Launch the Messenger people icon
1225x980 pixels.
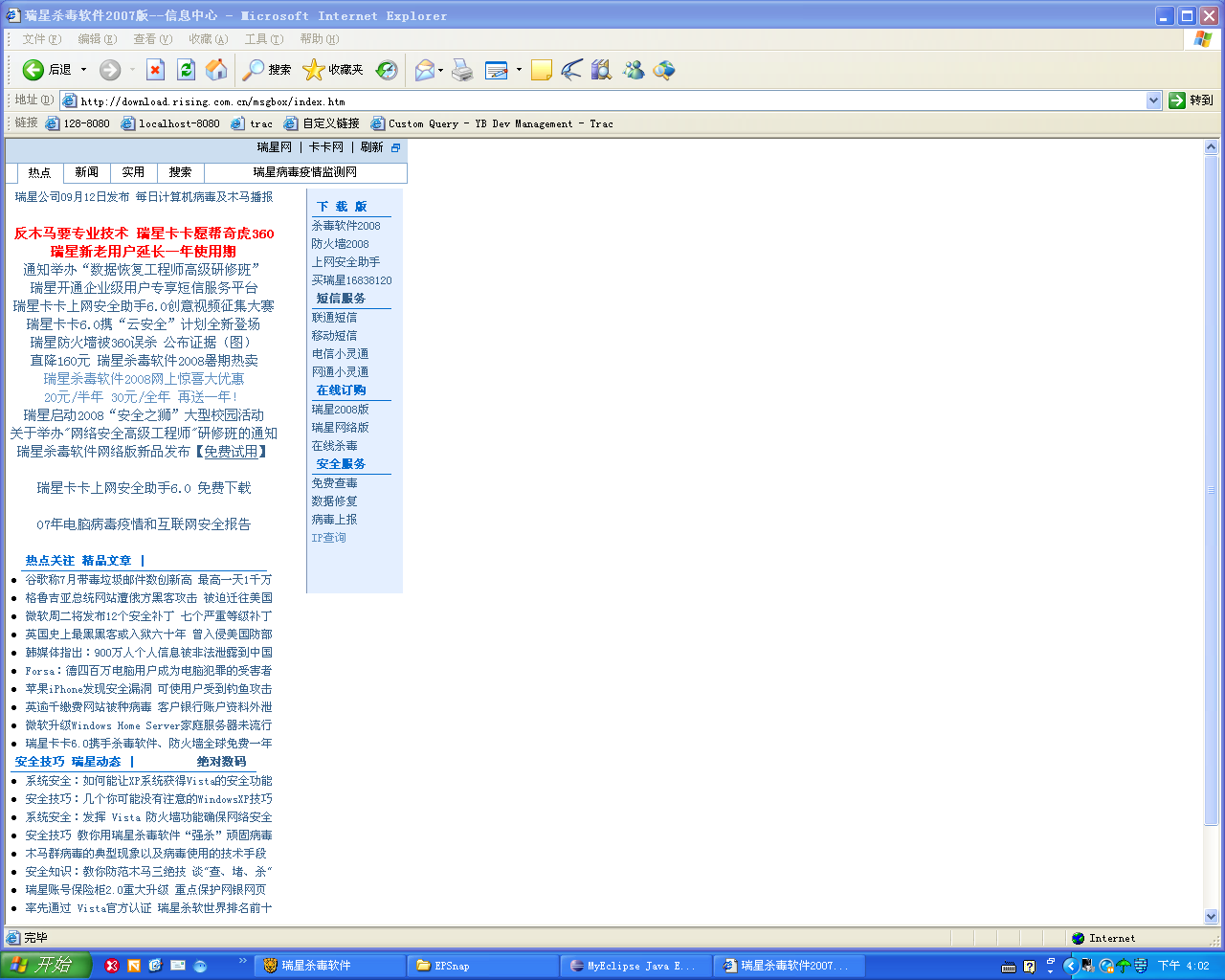(633, 70)
